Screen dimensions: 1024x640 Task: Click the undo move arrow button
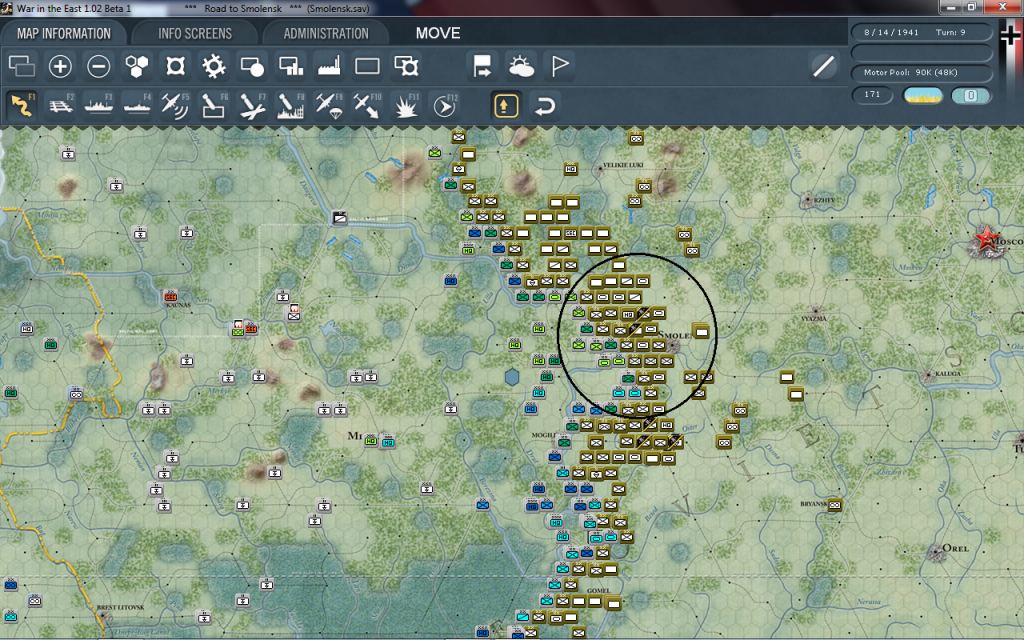(544, 105)
